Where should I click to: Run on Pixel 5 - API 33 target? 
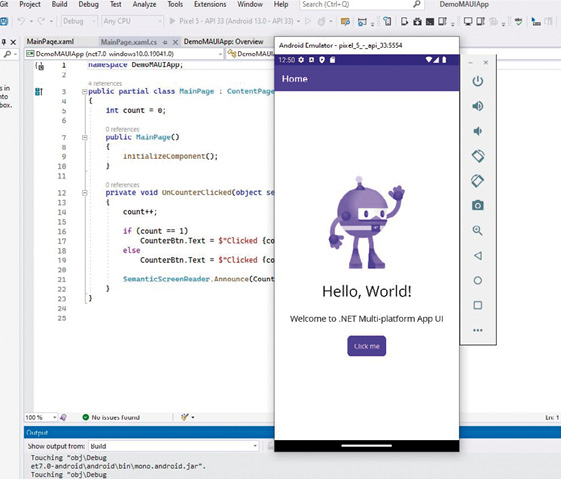tap(231, 21)
